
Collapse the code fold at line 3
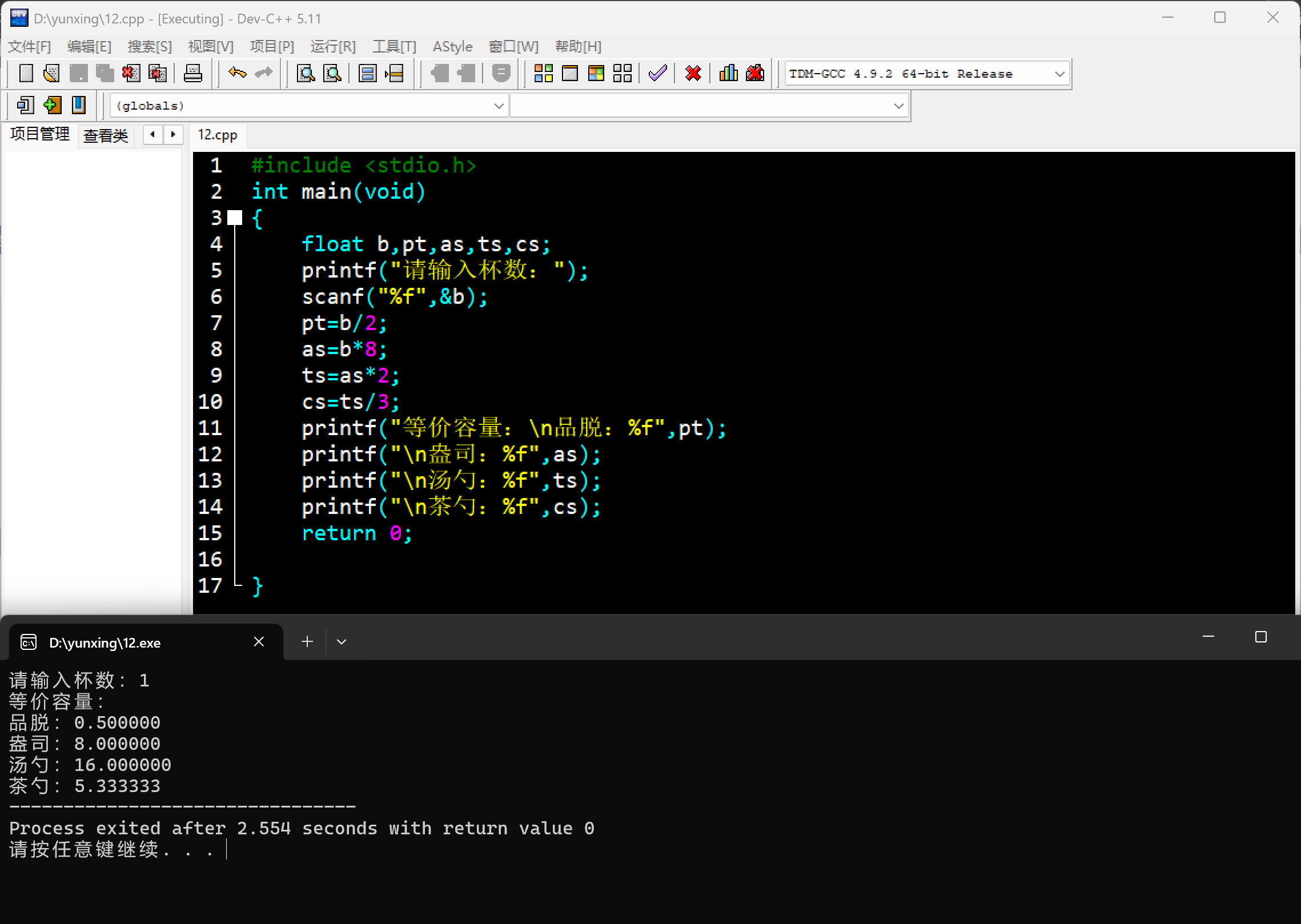click(x=235, y=218)
